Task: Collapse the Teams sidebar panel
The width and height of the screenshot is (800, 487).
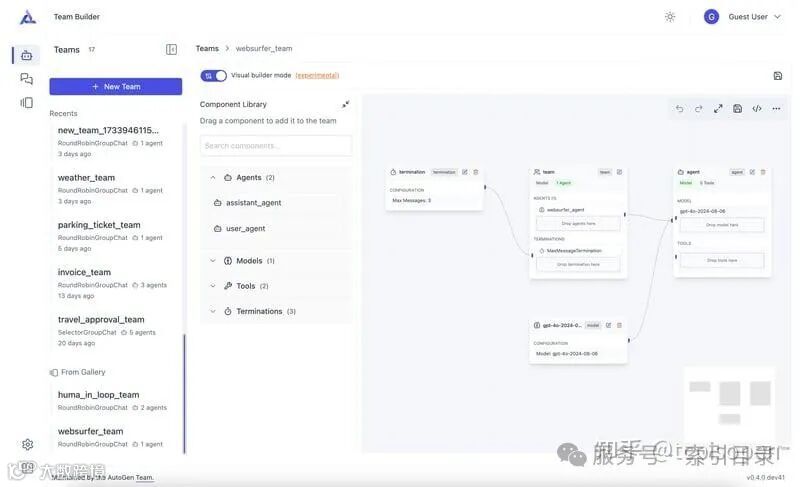Action: (x=171, y=49)
